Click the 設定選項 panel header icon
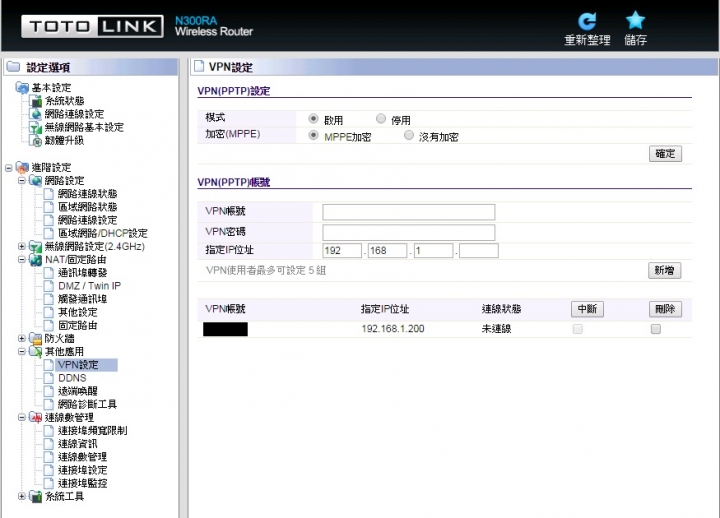 coord(13,67)
